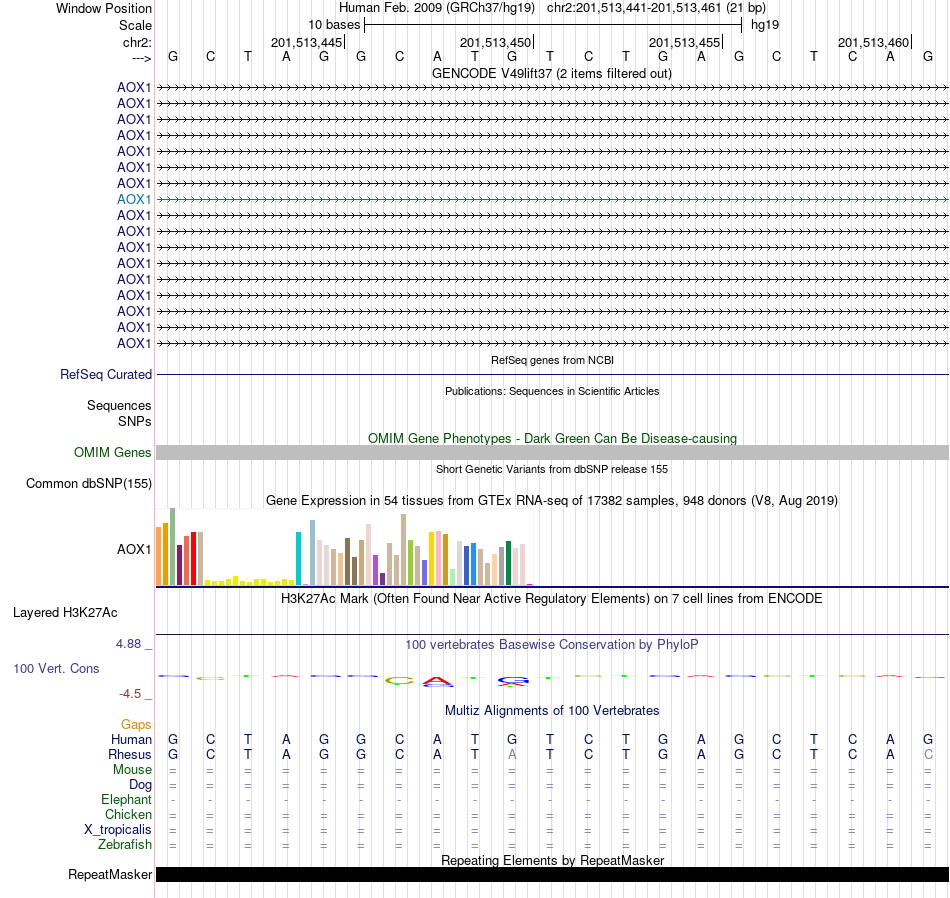The width and height of the screenshot is (950, 898).
Task: Click the light-blue AOX1 transcript arrow line
Action: (x=552, y=199)
